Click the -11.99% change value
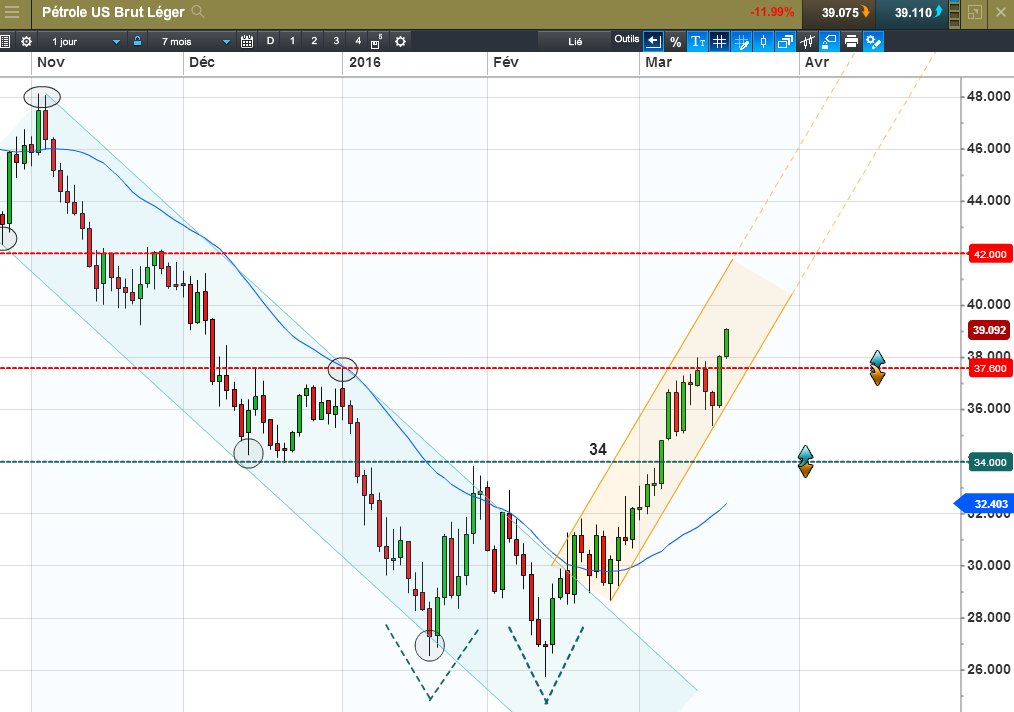 coord(771,12)
